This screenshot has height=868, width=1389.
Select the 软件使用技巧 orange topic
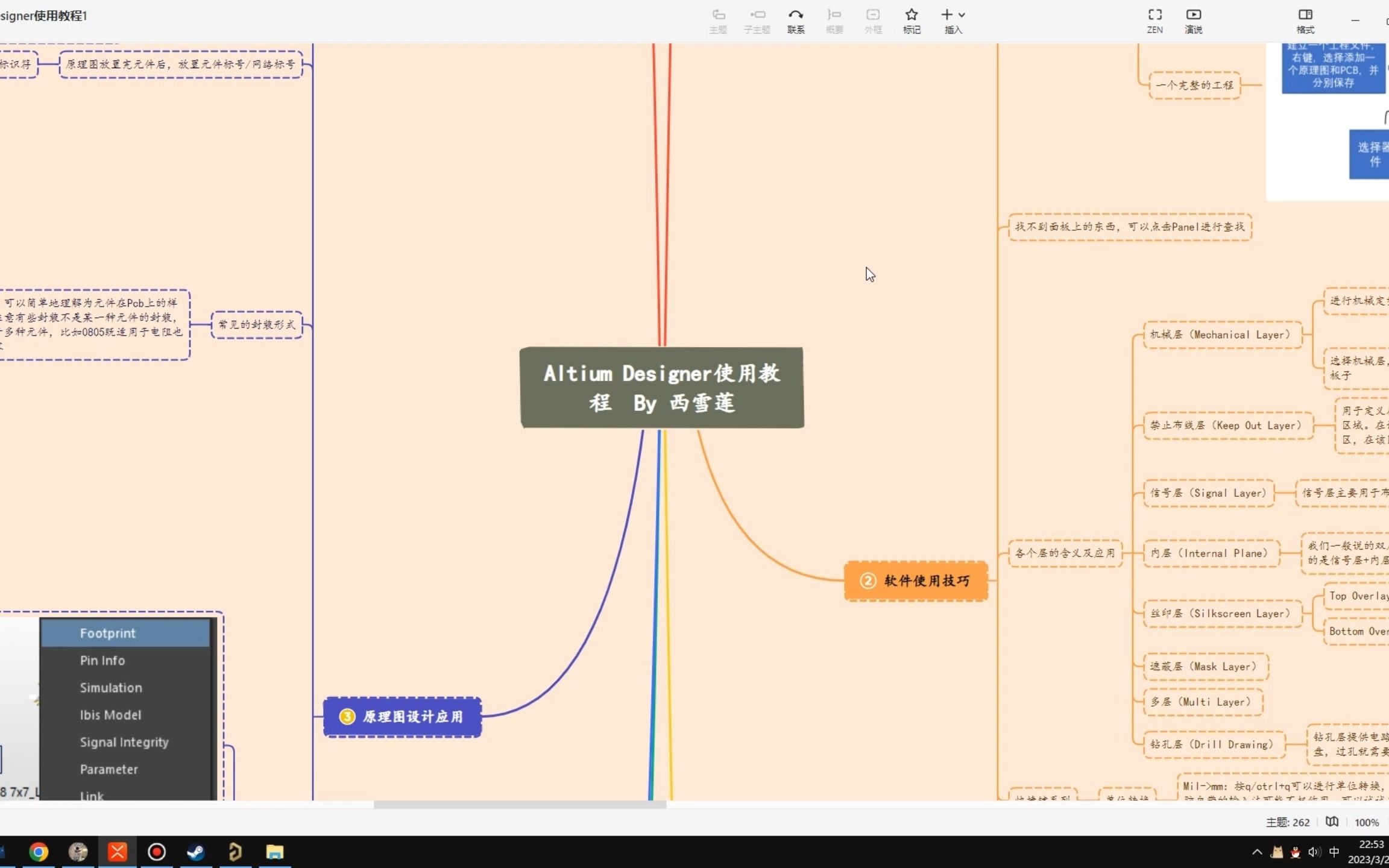pyautogui.click(x=916, y=580)
